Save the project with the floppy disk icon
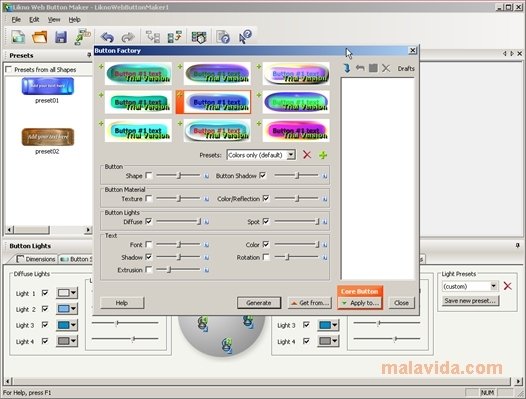The width and height of the screenshot is (526, 399). click(x=61, y=37)
